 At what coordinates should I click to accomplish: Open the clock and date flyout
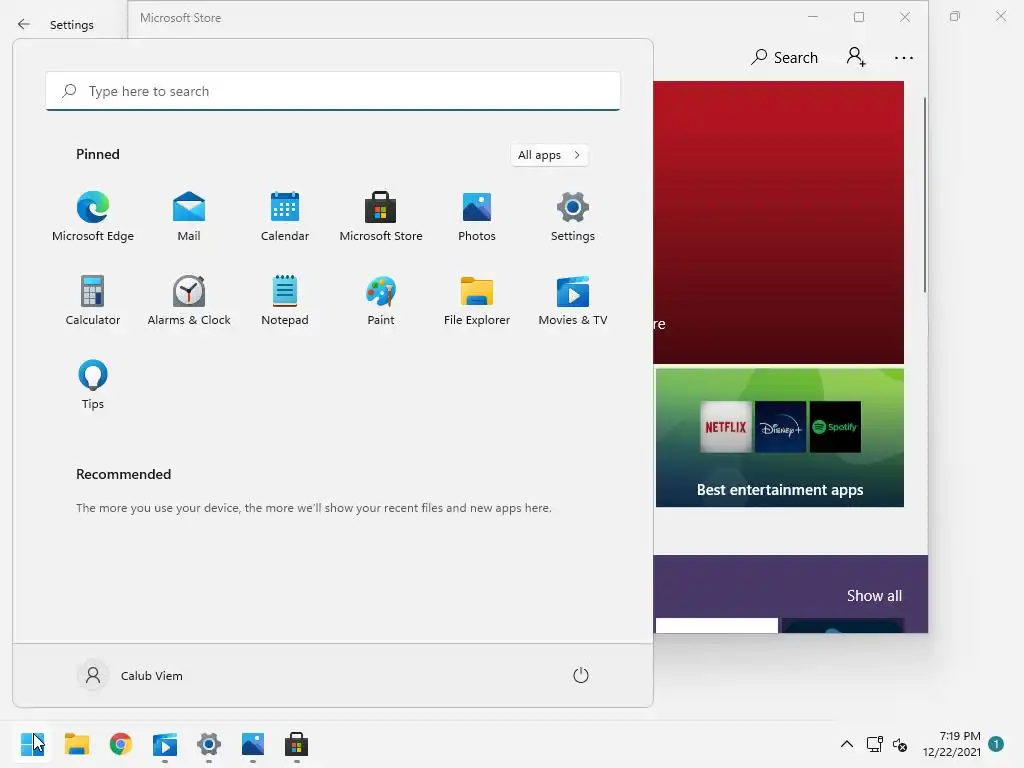(952, 744)
